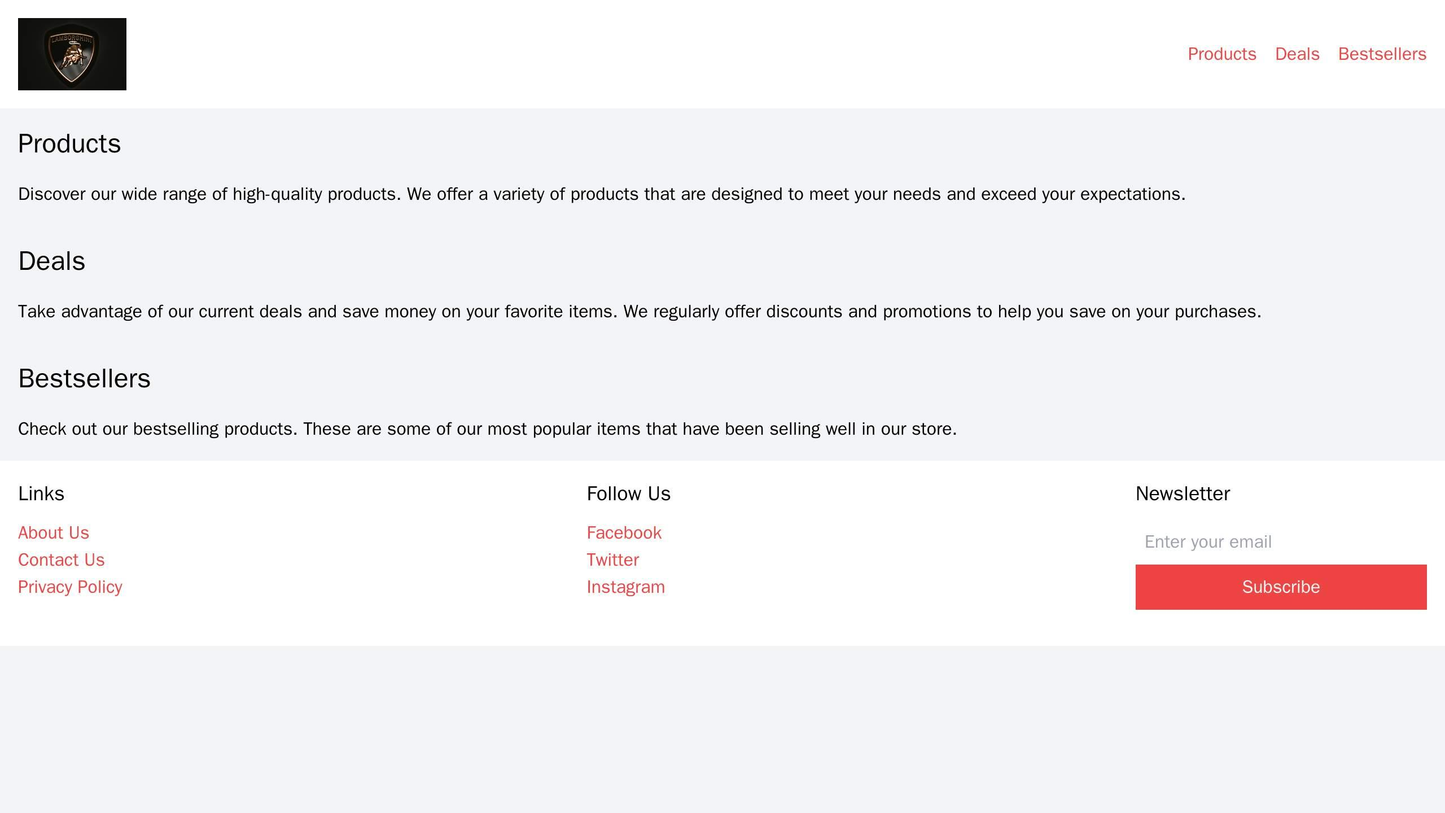Open the Bestsellers navigation link
The image size is (1445, 813).
pos(1381,53)
